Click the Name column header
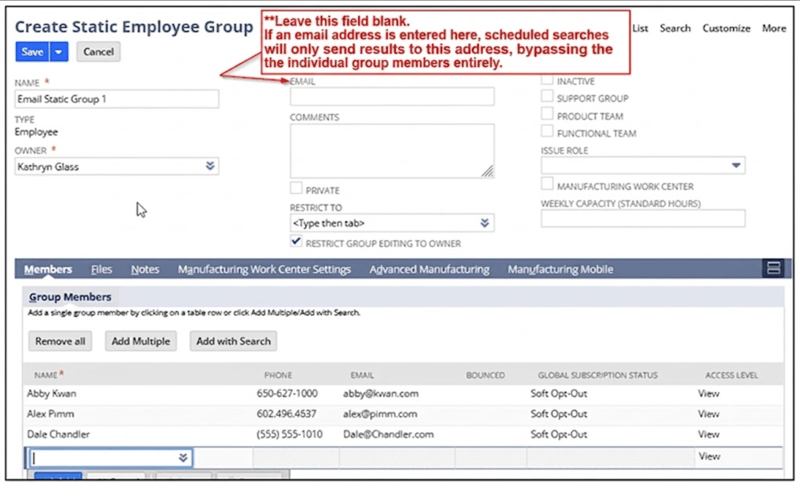 pos(48,375)
